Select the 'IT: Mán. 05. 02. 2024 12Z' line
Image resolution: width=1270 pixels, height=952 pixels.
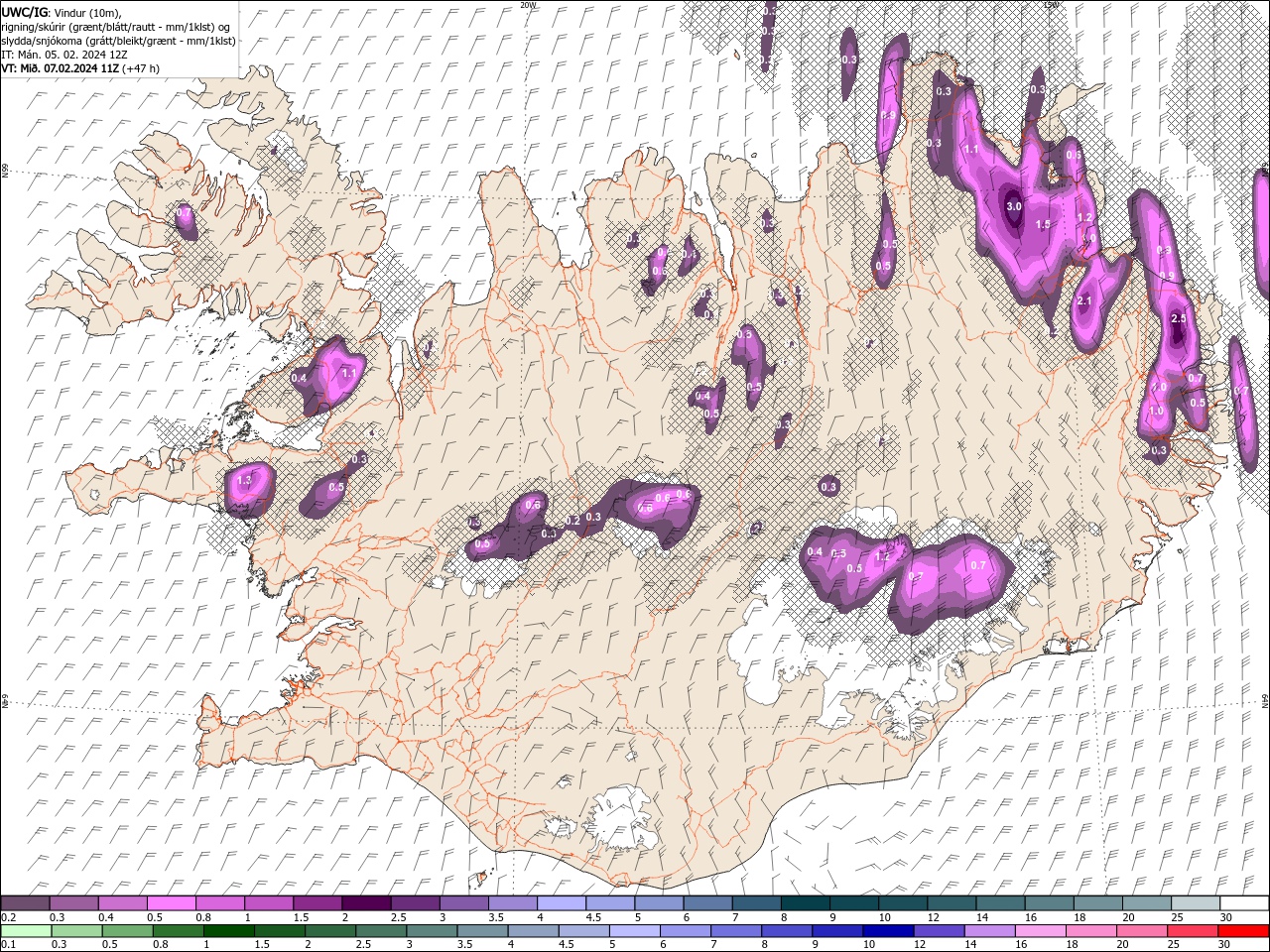coord(65,55)
